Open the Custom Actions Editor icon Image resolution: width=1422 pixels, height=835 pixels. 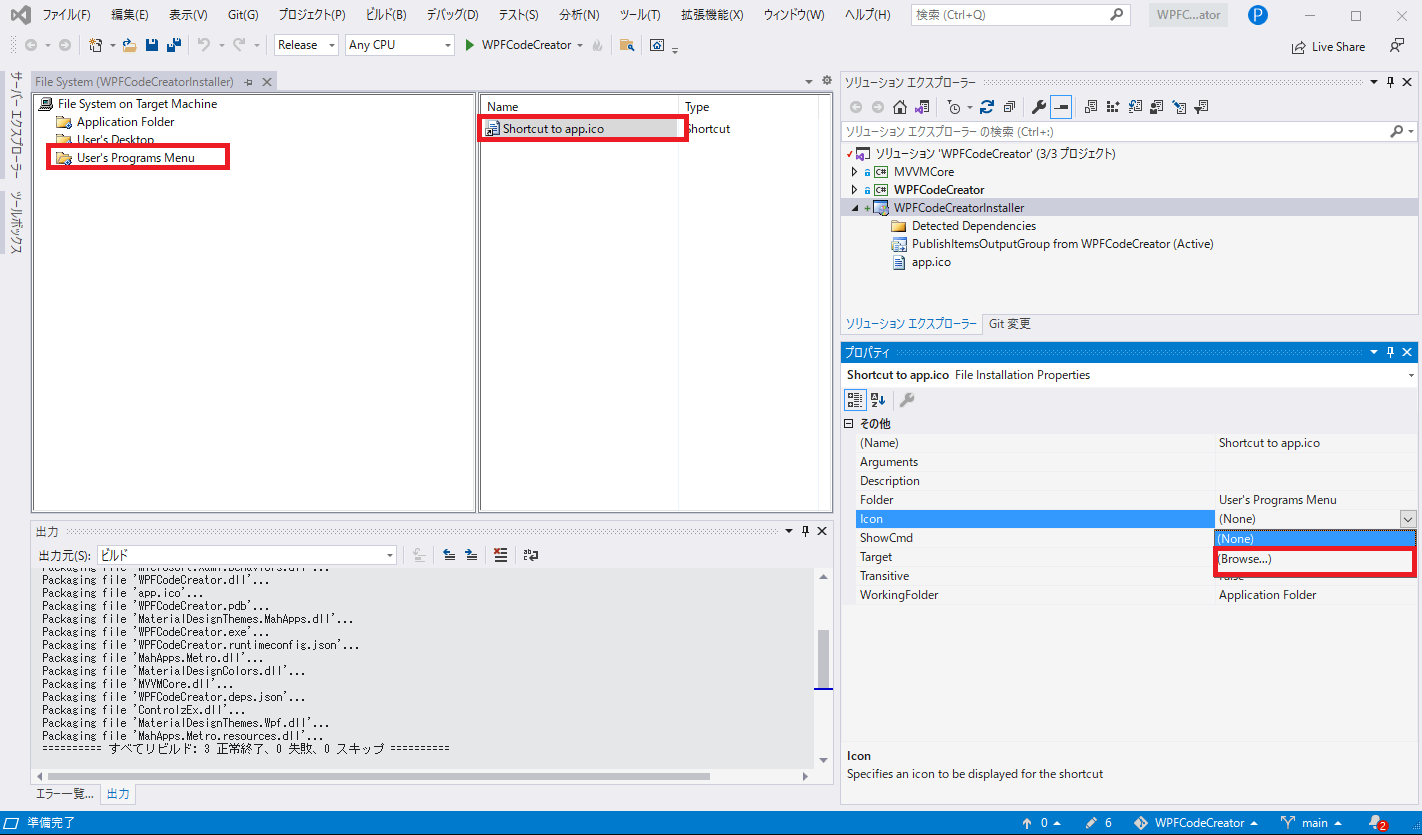(x=1179, y=107)
